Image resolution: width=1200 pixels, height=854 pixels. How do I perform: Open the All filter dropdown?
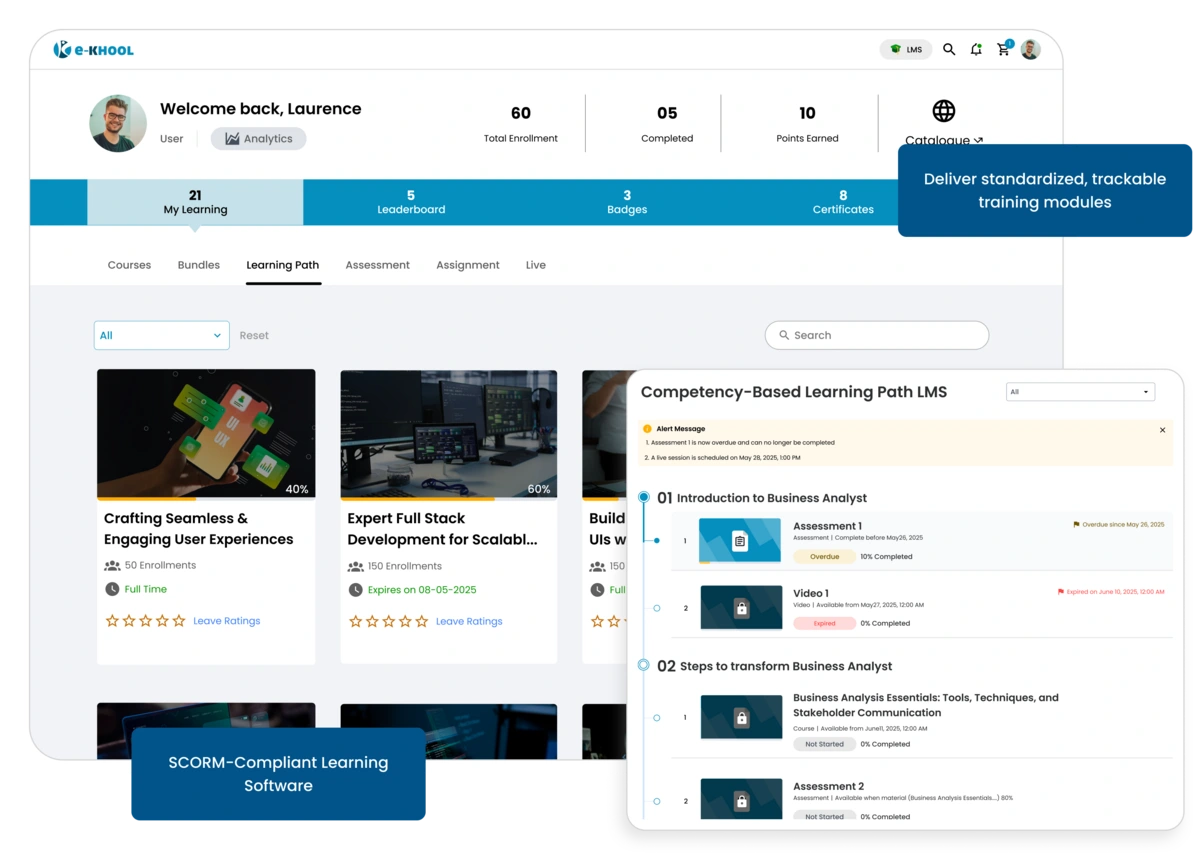click(160, 335)
